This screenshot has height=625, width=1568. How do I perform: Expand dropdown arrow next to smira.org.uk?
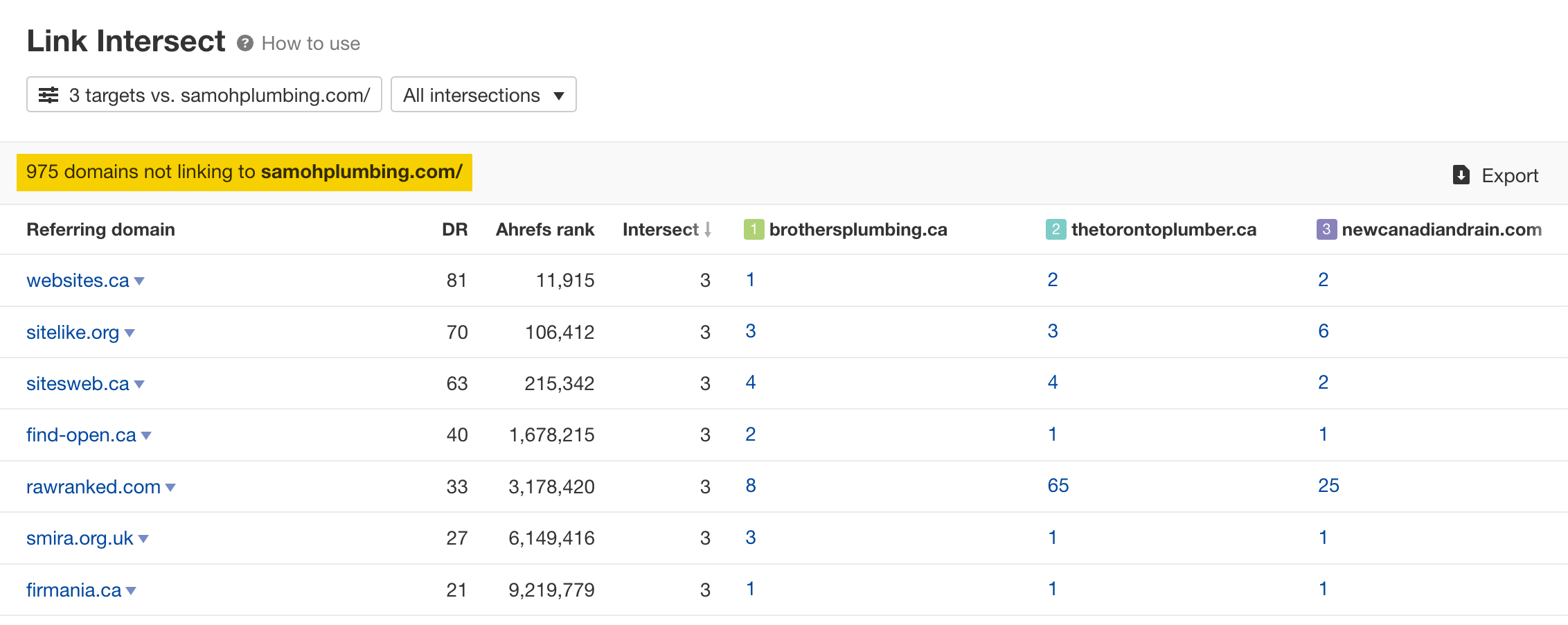(143, 539)
